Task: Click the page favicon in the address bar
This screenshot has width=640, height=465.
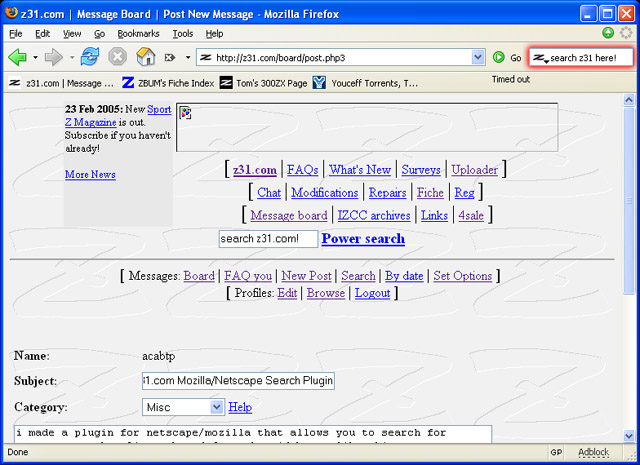Action: click(x=205, y=58)
